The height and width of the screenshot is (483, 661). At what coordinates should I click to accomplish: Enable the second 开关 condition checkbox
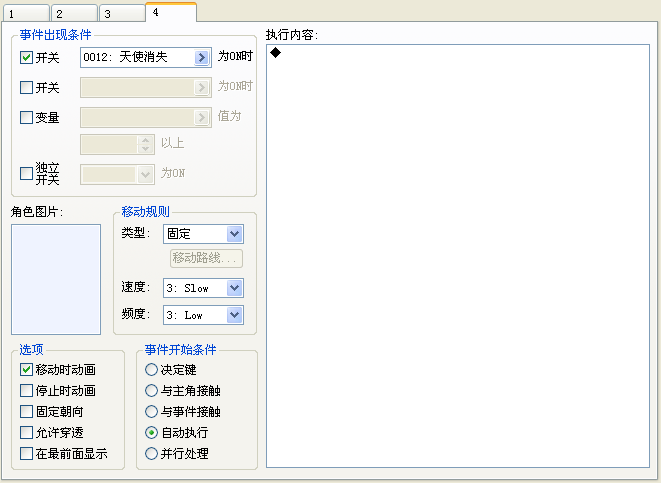pos(26,87)
